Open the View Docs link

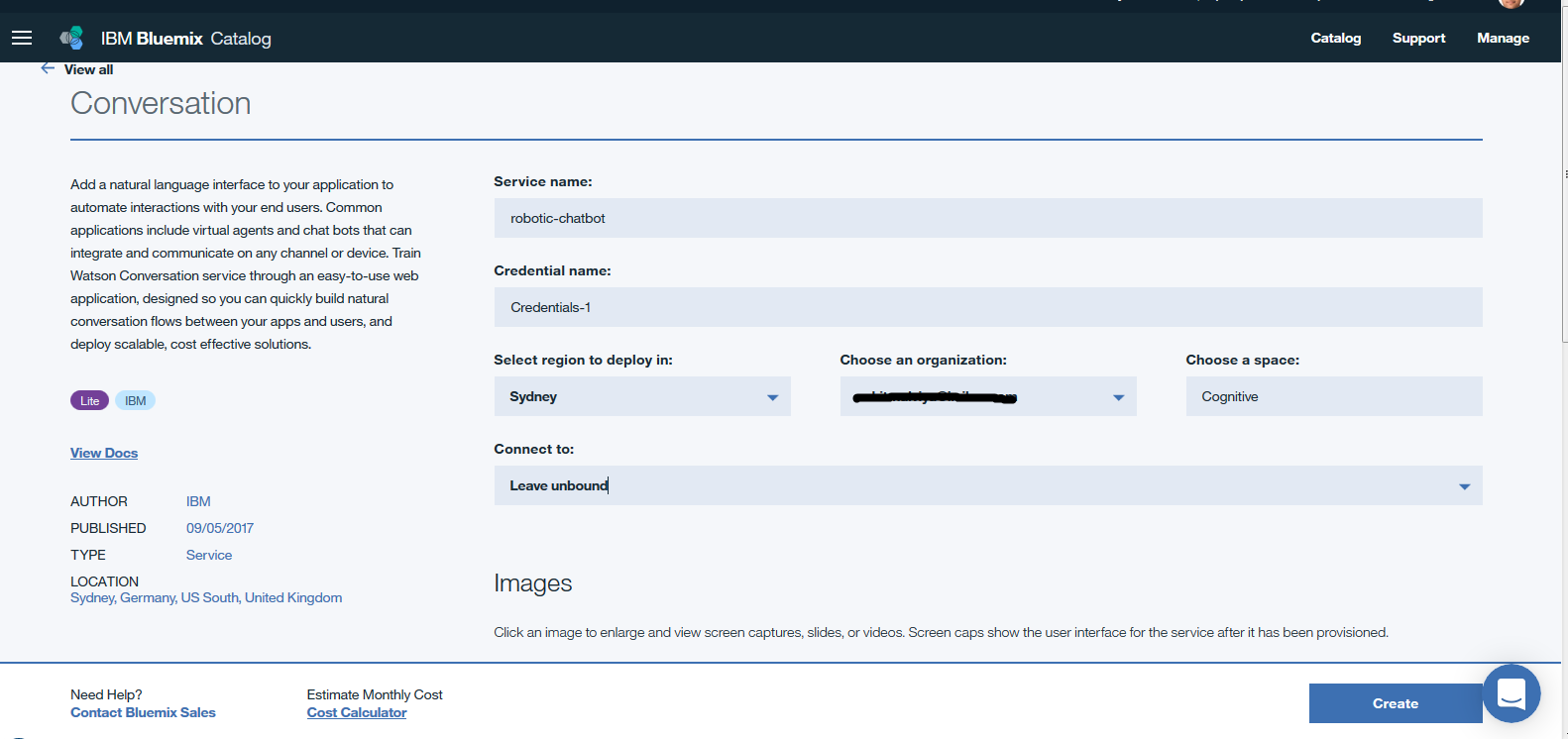(104, 453)
